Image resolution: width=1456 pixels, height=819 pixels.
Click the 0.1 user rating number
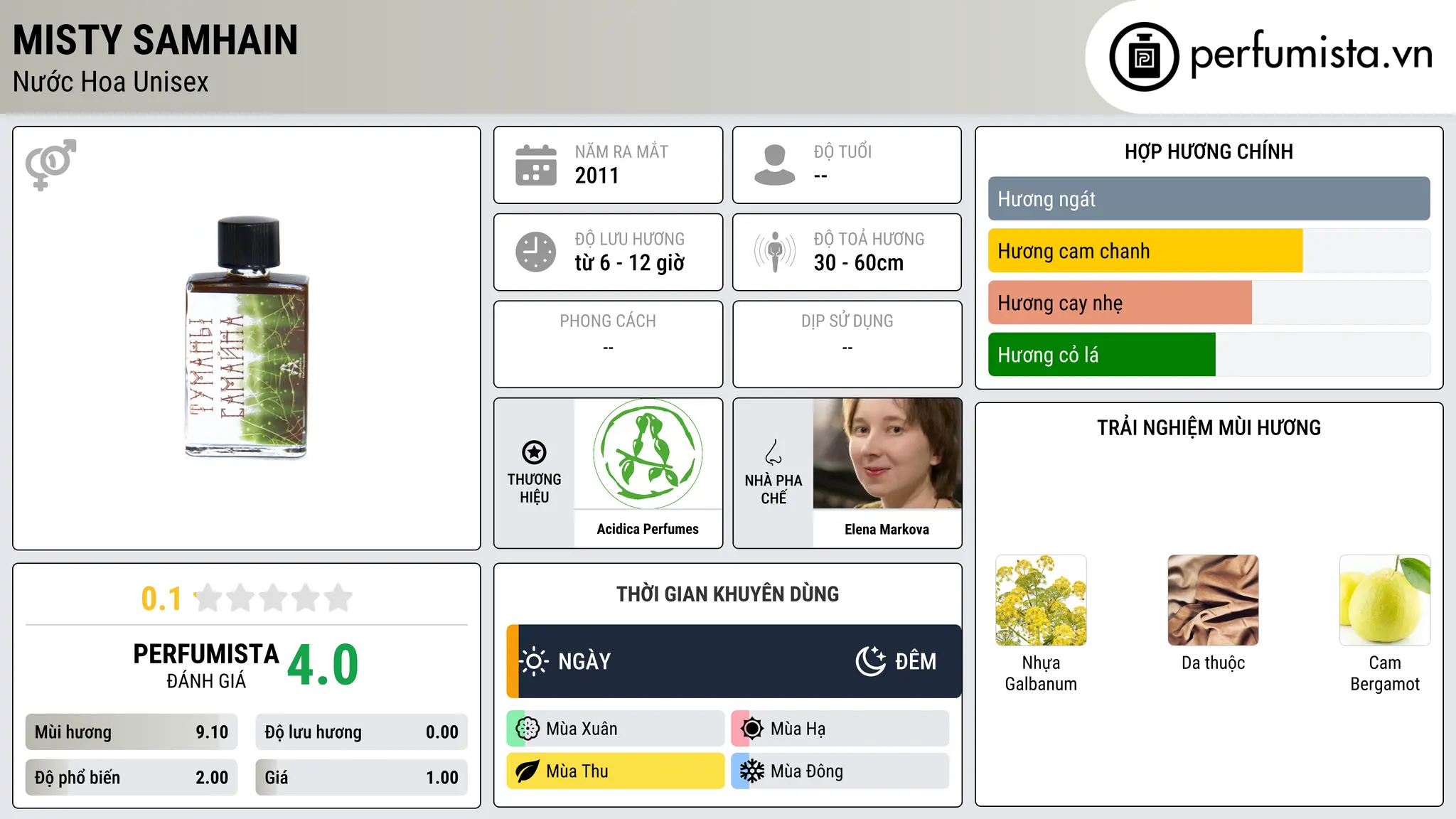[x=161, y=599]
